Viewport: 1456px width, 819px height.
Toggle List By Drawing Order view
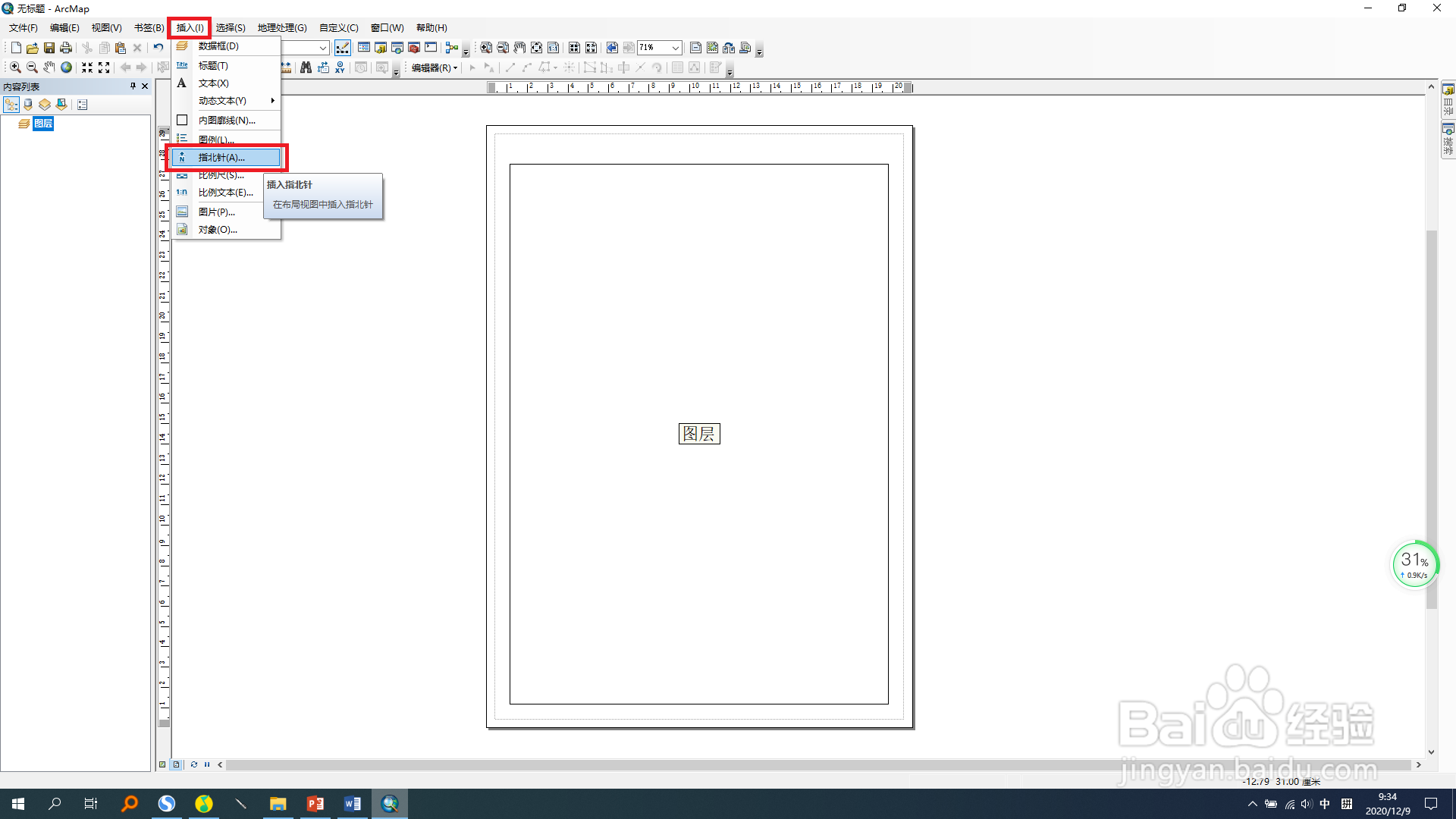[x=11, y=105]
